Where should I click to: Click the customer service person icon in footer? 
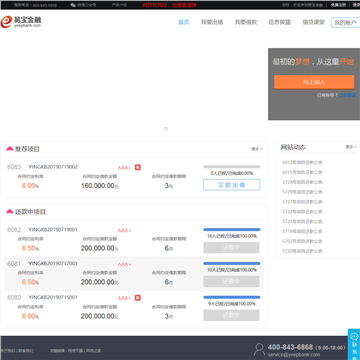coord(259,349)
